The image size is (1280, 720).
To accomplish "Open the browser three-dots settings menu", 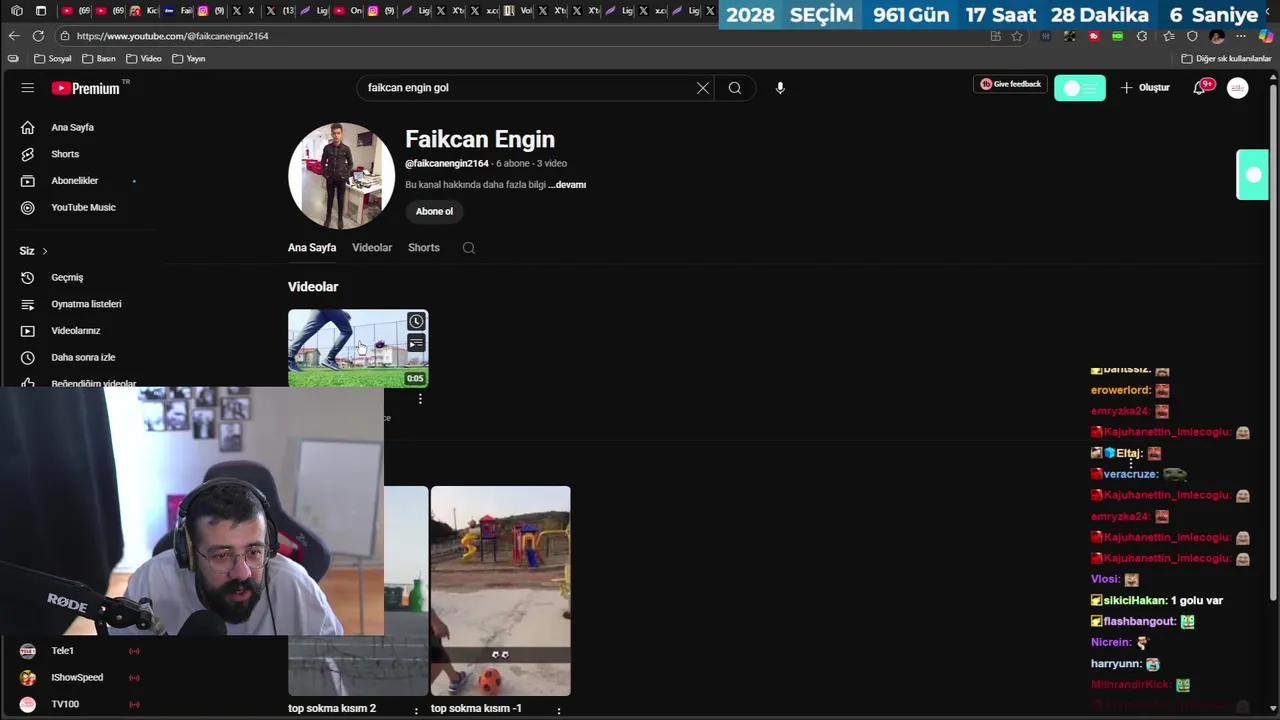I will click(1241, 36).
